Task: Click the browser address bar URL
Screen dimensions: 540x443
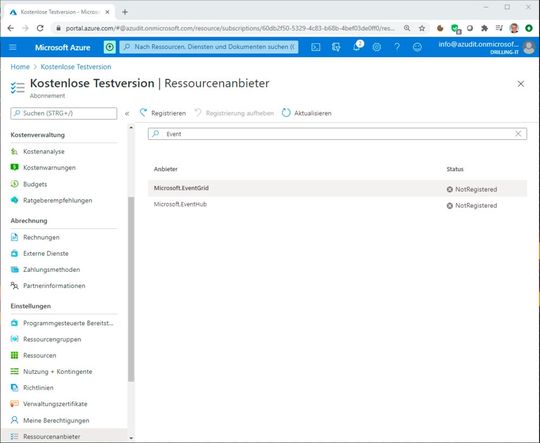Action: coord(230,28)
